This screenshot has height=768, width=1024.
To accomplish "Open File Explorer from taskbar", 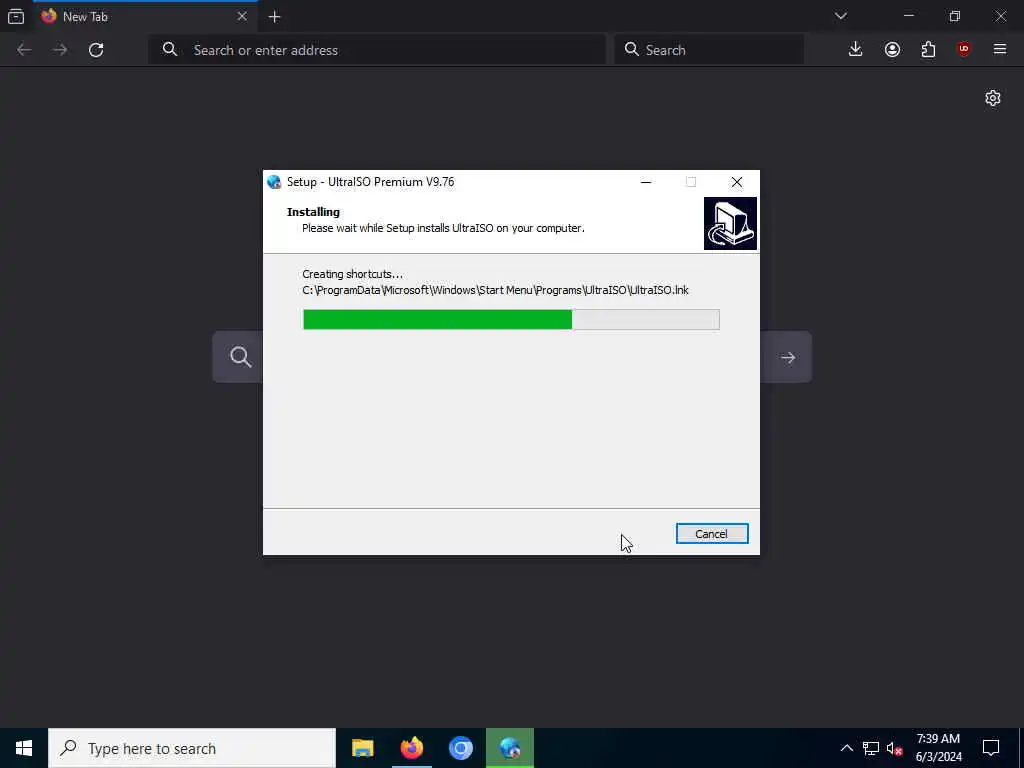I will pyautogui.click(x=362, y=748).
